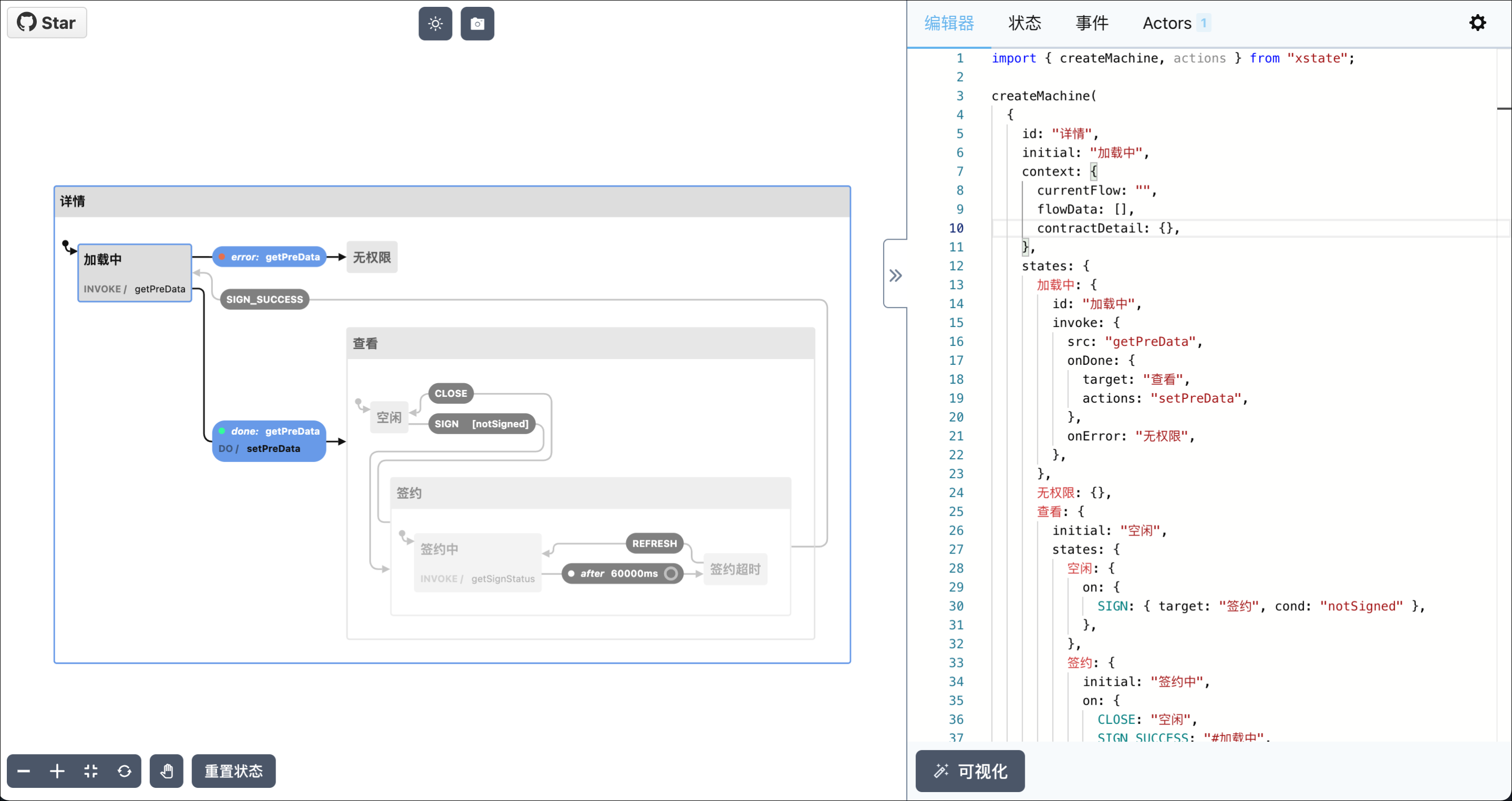Click the 可视化 visualize button

tap(969, 771)
